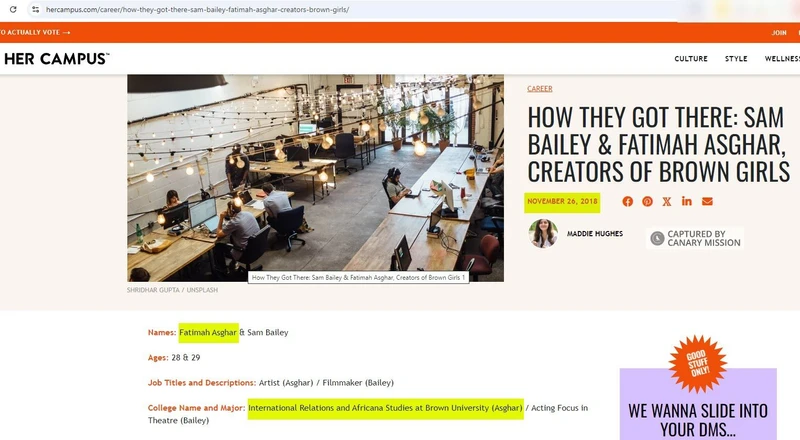The image size is (800, 440).
Task: Click the Captured by Canary Mission badge
Action: (x=696, y=238)
